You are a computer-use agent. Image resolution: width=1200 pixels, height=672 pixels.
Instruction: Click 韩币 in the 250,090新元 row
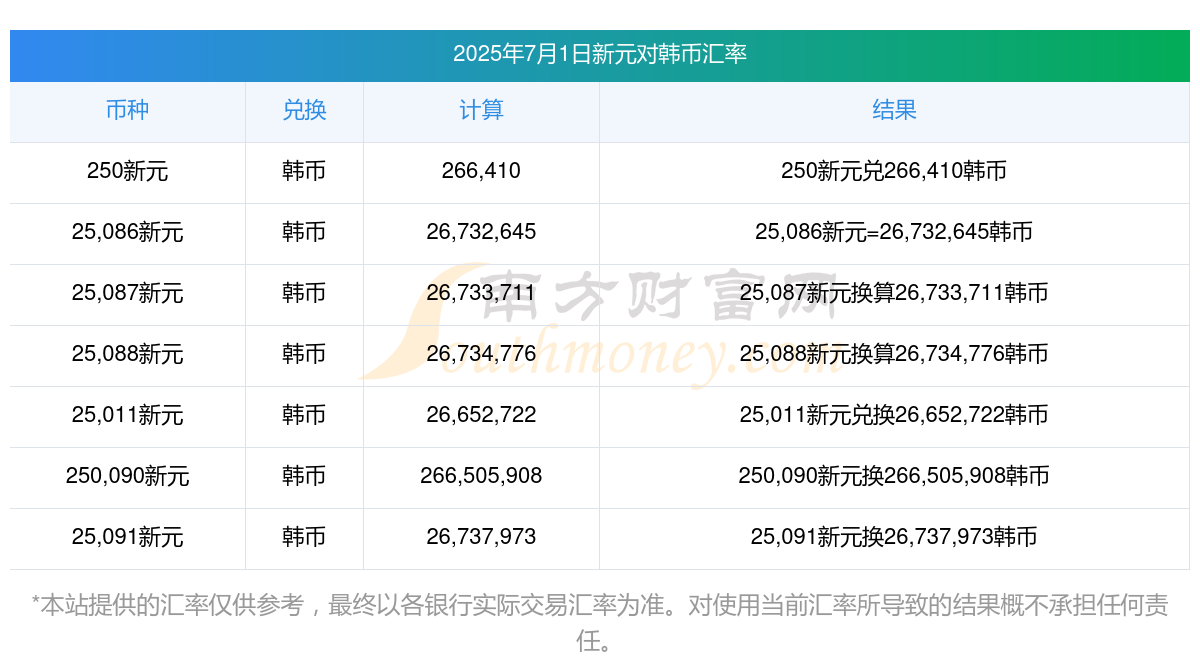click(x=304, y=476)
